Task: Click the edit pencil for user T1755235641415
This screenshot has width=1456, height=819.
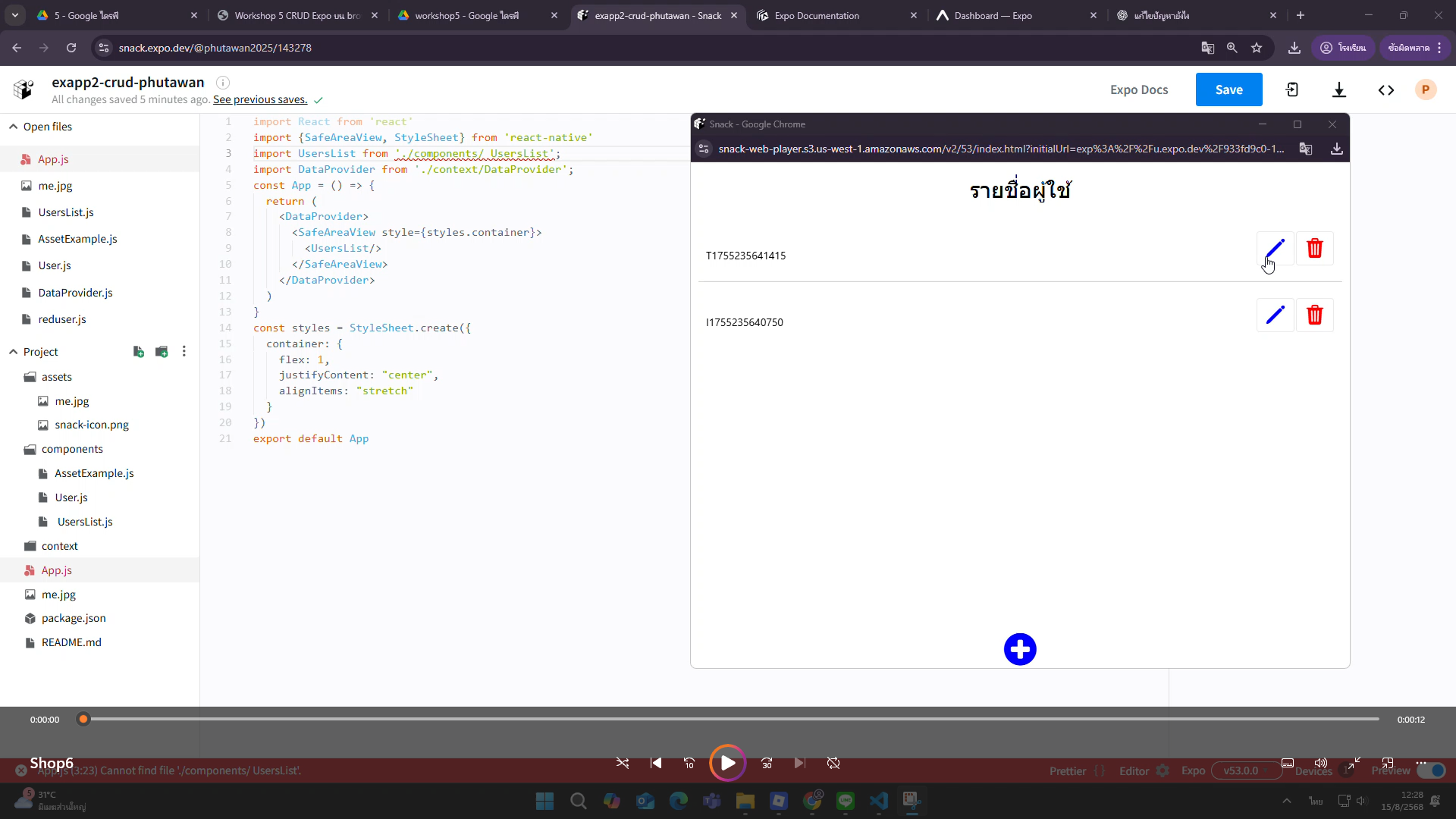Action: (x=1275, y=249)
